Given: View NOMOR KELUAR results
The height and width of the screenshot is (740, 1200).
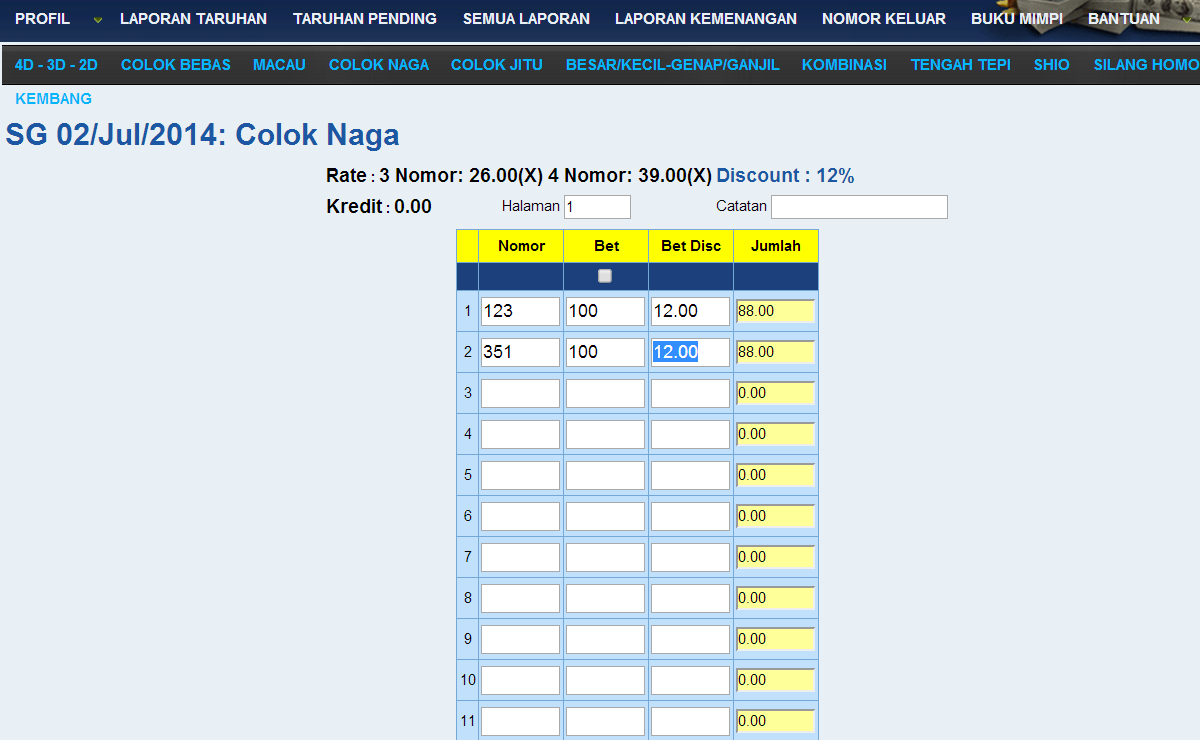Looking at the screenshot, I should (884, 19).
